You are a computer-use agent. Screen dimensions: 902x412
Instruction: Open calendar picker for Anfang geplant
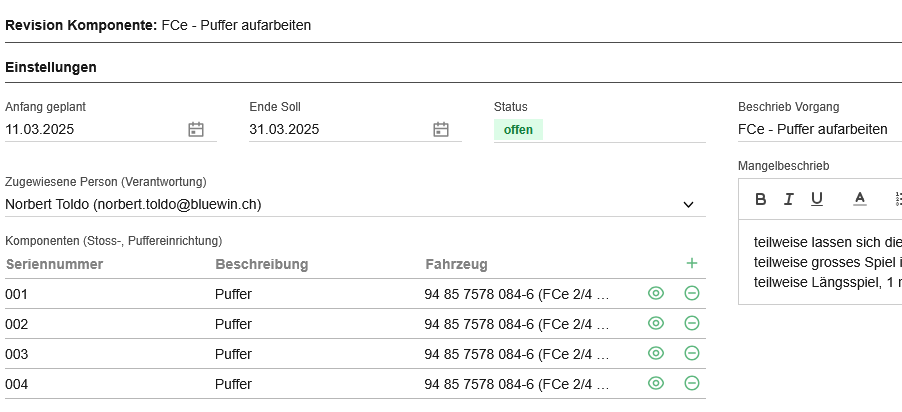click(x=196, y=129)
